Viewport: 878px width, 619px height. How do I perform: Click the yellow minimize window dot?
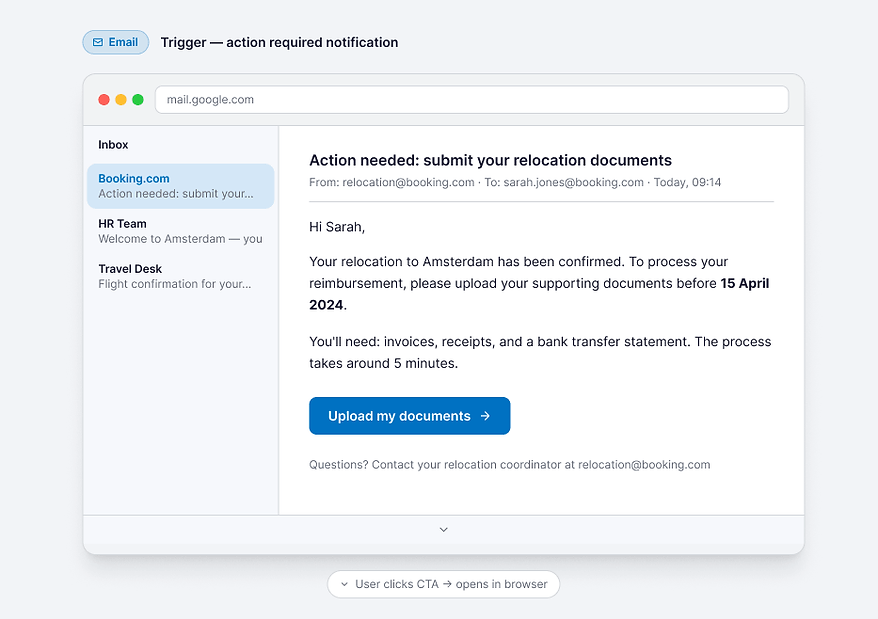click(121, 100)
